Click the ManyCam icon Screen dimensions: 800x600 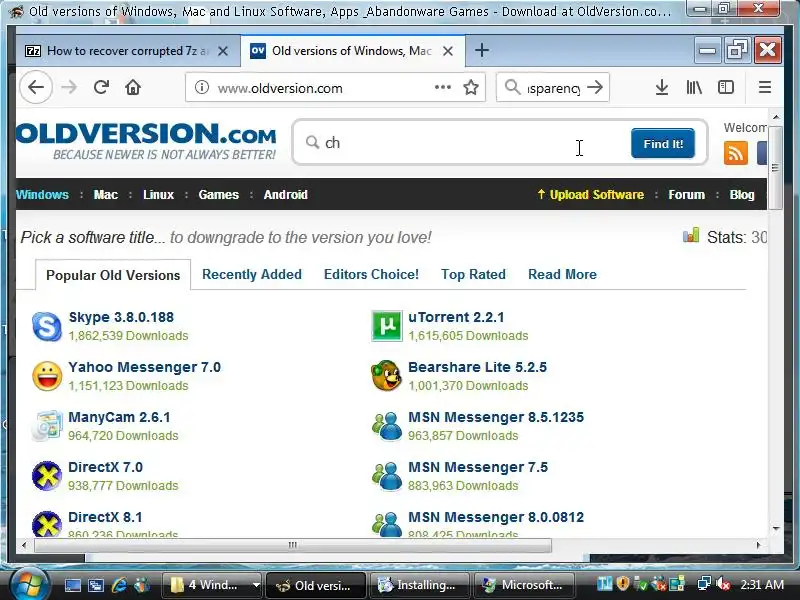47,426
